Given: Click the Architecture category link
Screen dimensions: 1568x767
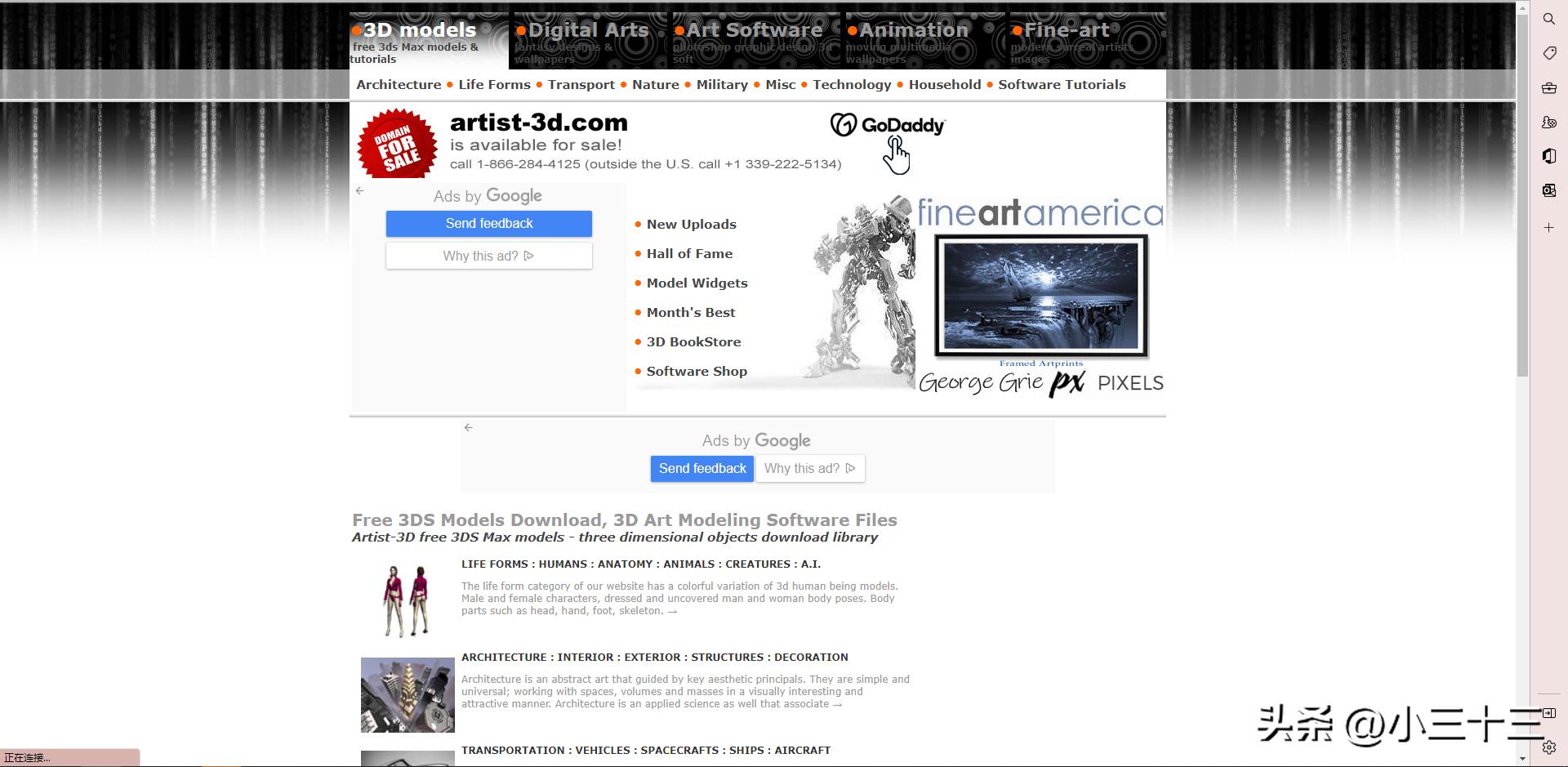Looking at the screenshot, I should pos(399,85).
